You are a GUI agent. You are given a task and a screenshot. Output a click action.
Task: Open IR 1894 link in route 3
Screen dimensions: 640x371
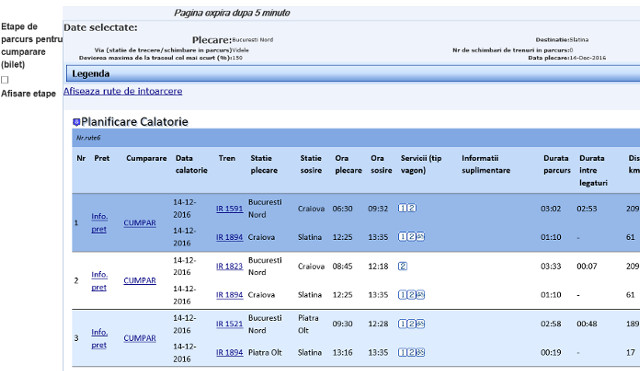(229, 352)
